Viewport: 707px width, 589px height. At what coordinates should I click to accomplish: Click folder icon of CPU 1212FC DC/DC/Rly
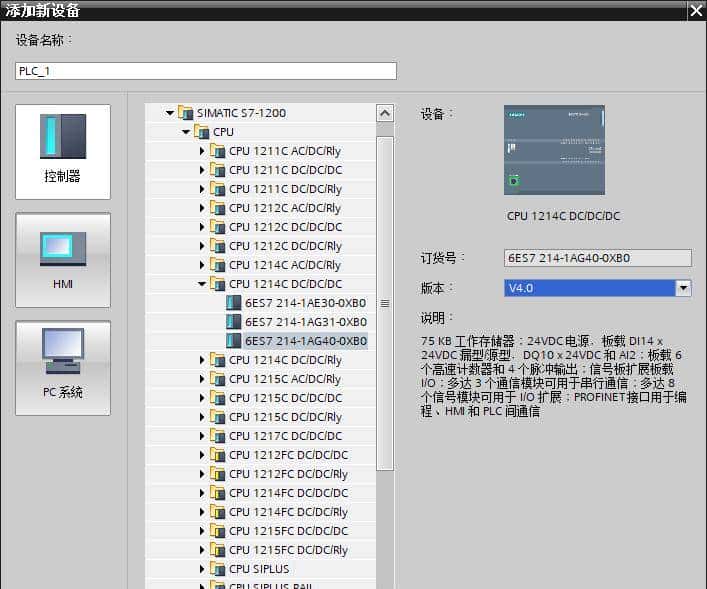[x=218, y=473]
